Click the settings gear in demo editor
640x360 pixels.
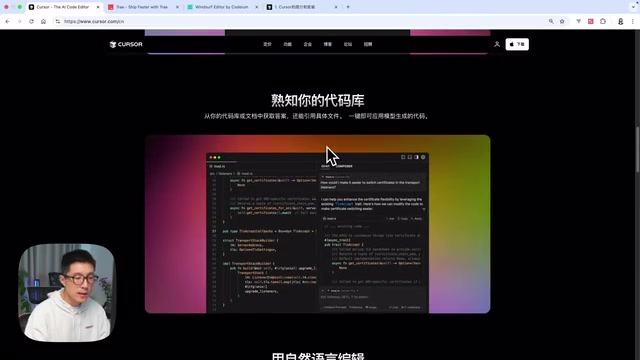click(423, 157)
